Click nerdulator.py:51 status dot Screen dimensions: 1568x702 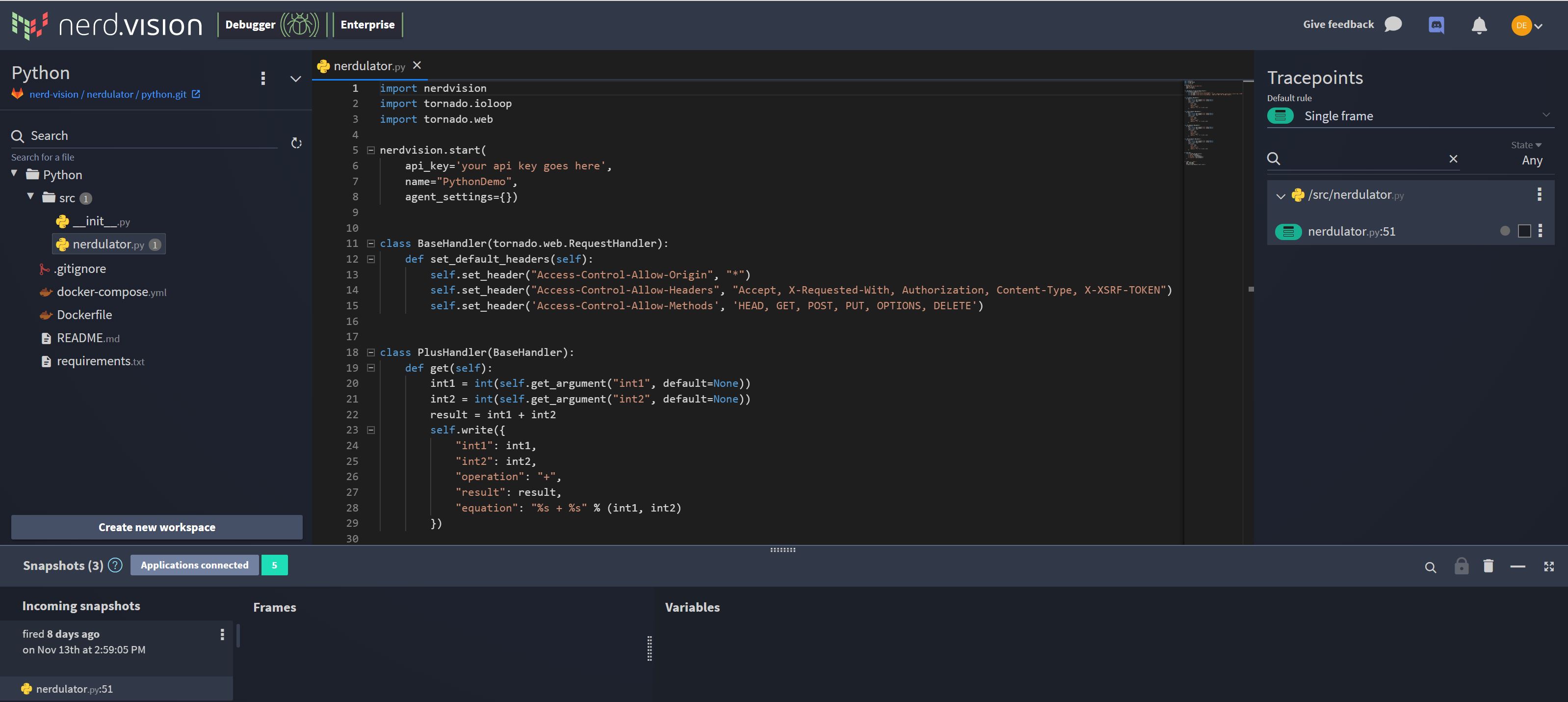coord(1505,231)
